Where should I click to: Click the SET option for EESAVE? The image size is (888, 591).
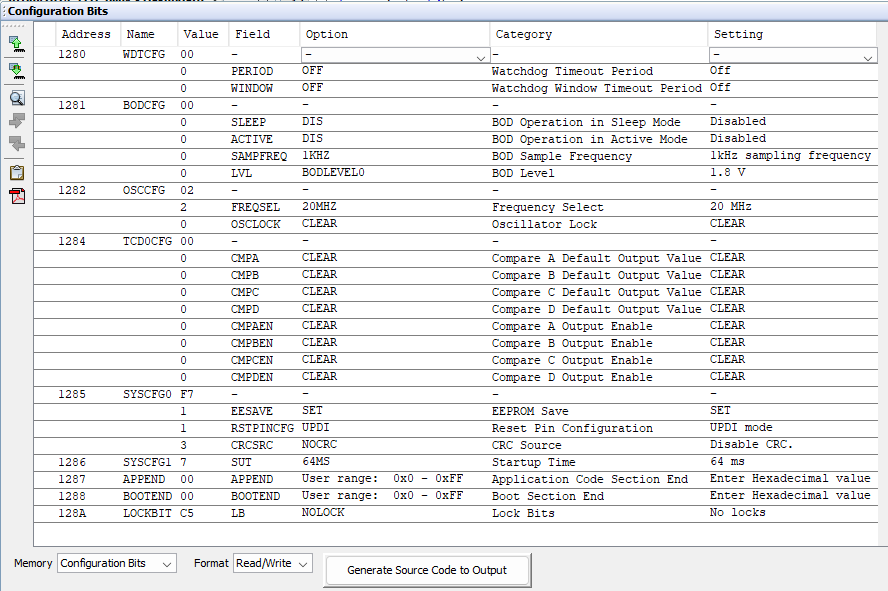coord(313,410)
